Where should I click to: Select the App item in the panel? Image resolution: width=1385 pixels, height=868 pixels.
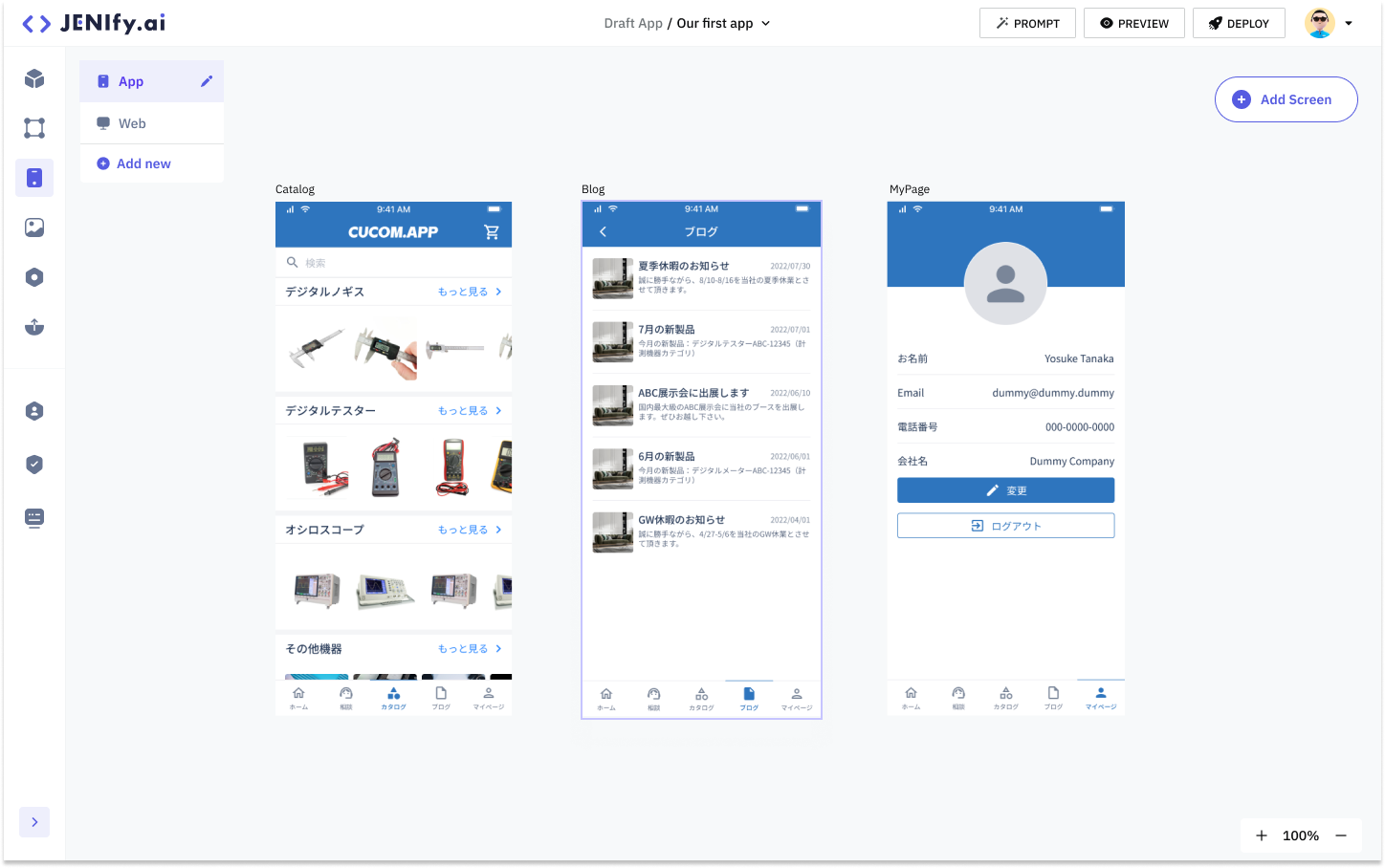(151, 81)
